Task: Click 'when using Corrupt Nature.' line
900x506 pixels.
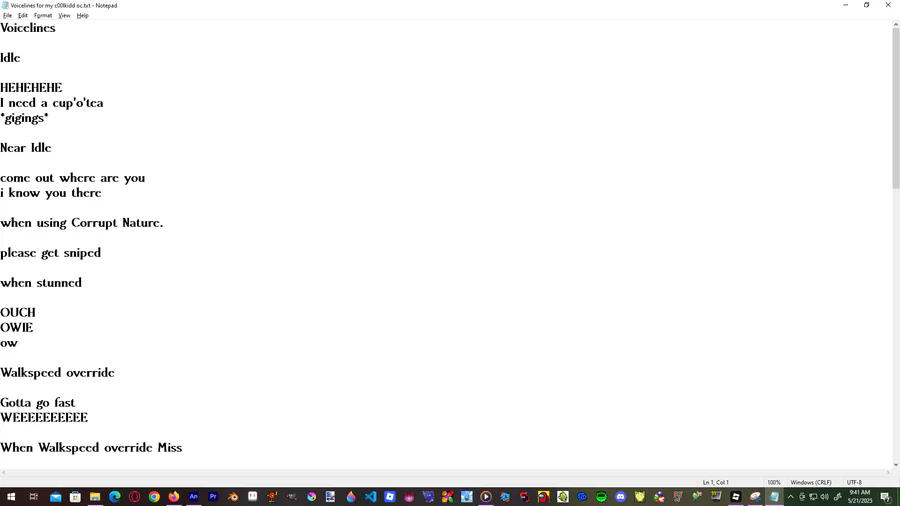Action: click(82, 223)
